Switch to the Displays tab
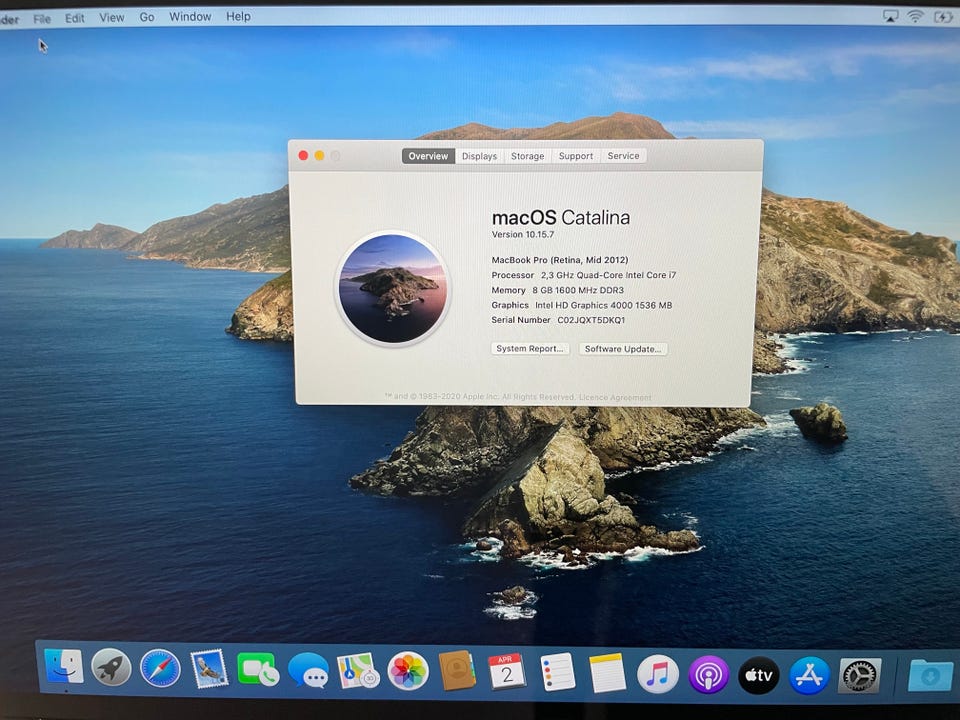The image size is (960, 720). 479,156
